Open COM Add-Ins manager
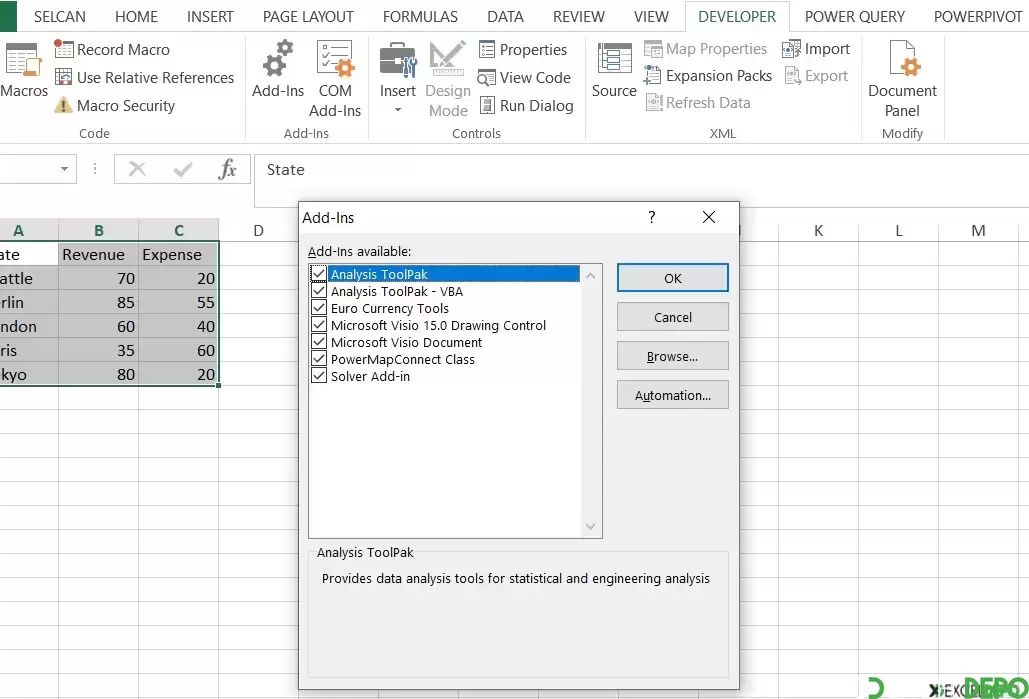The height and width of the screenshot is (699, 1029). 335,79
